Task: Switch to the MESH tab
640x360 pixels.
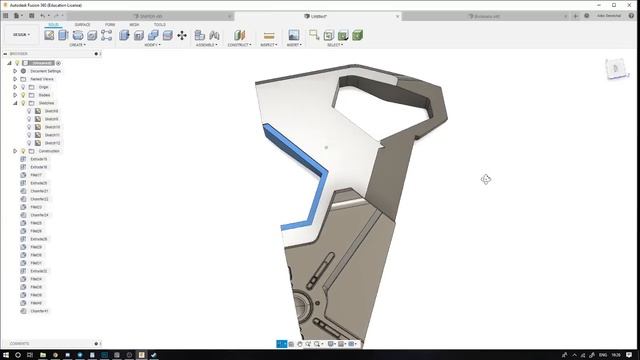Action: (134, 25)
